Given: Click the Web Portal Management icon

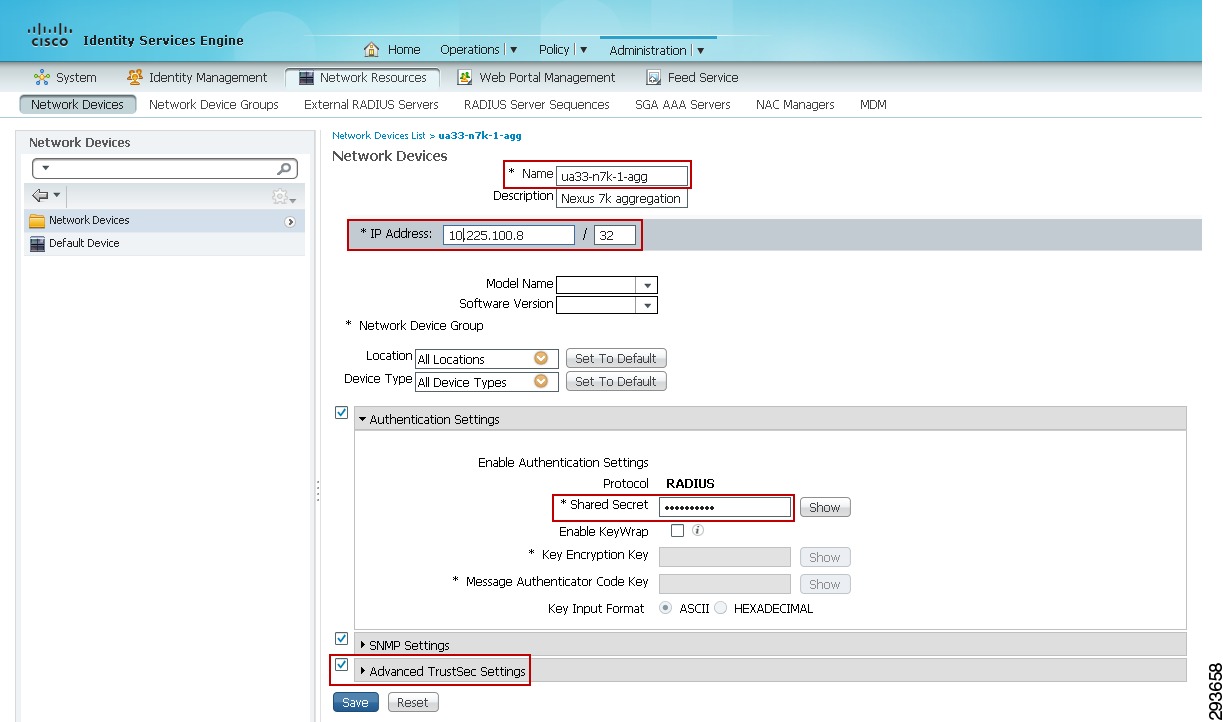Looking at the screenshot, I should 465,78.
